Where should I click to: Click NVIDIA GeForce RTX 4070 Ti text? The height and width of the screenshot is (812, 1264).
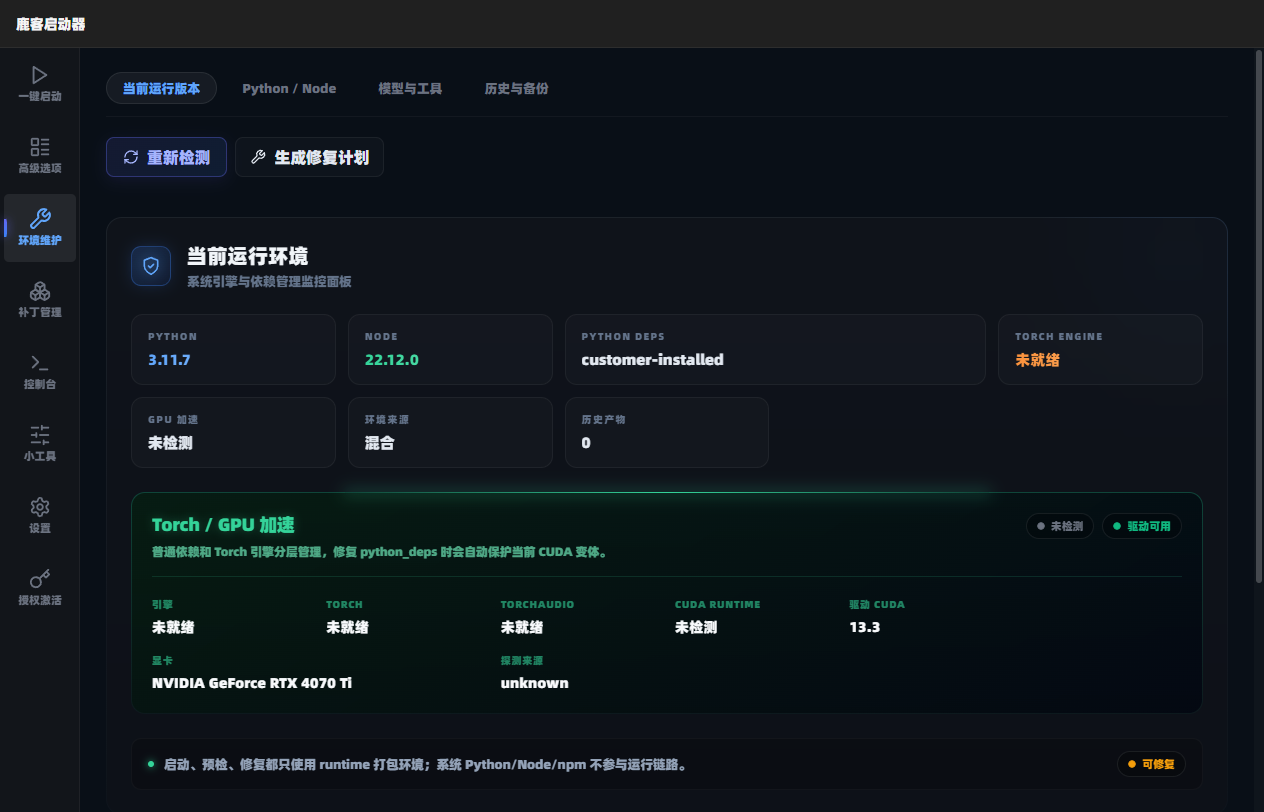click(252, 683)
